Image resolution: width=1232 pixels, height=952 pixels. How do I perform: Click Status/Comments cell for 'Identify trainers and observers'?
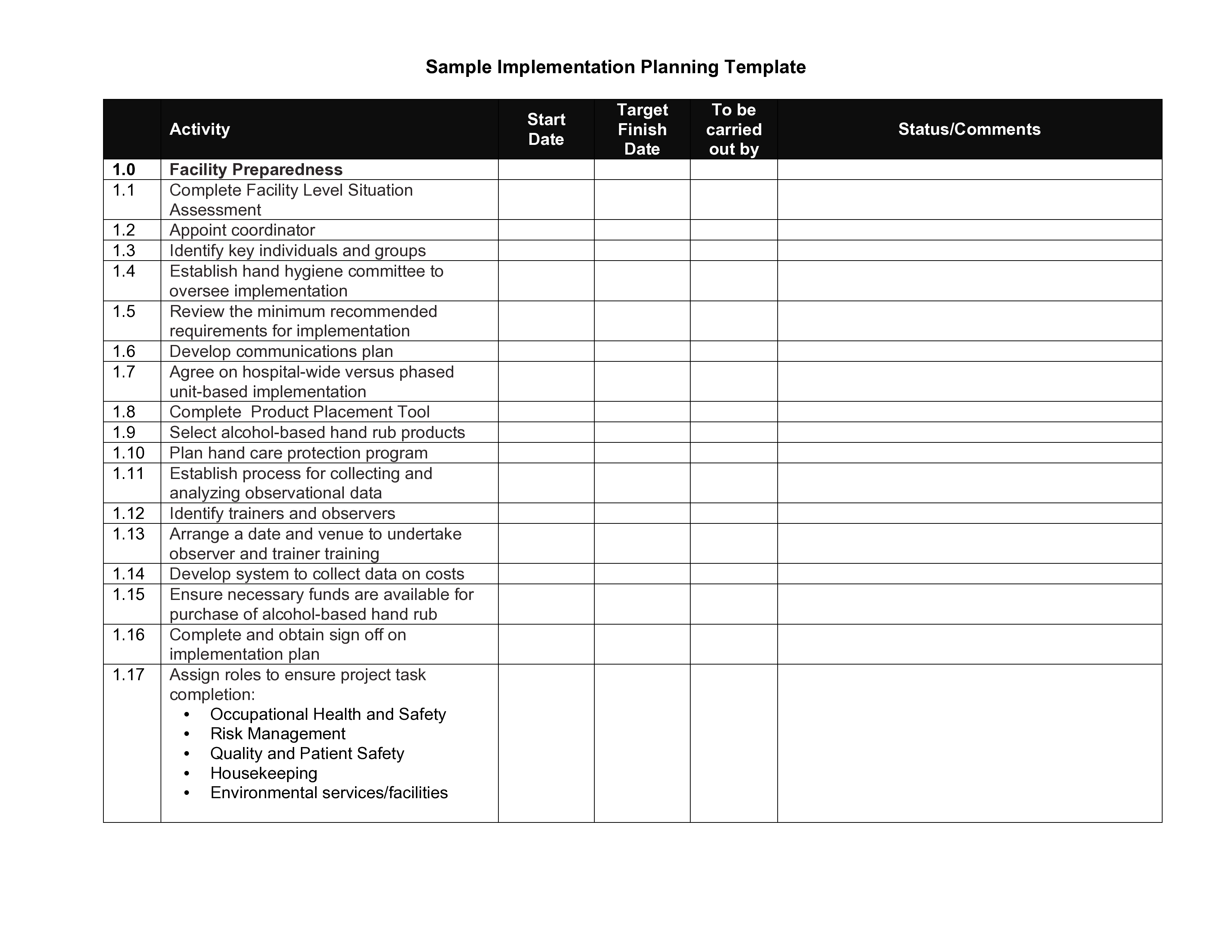tap(970, 513)
